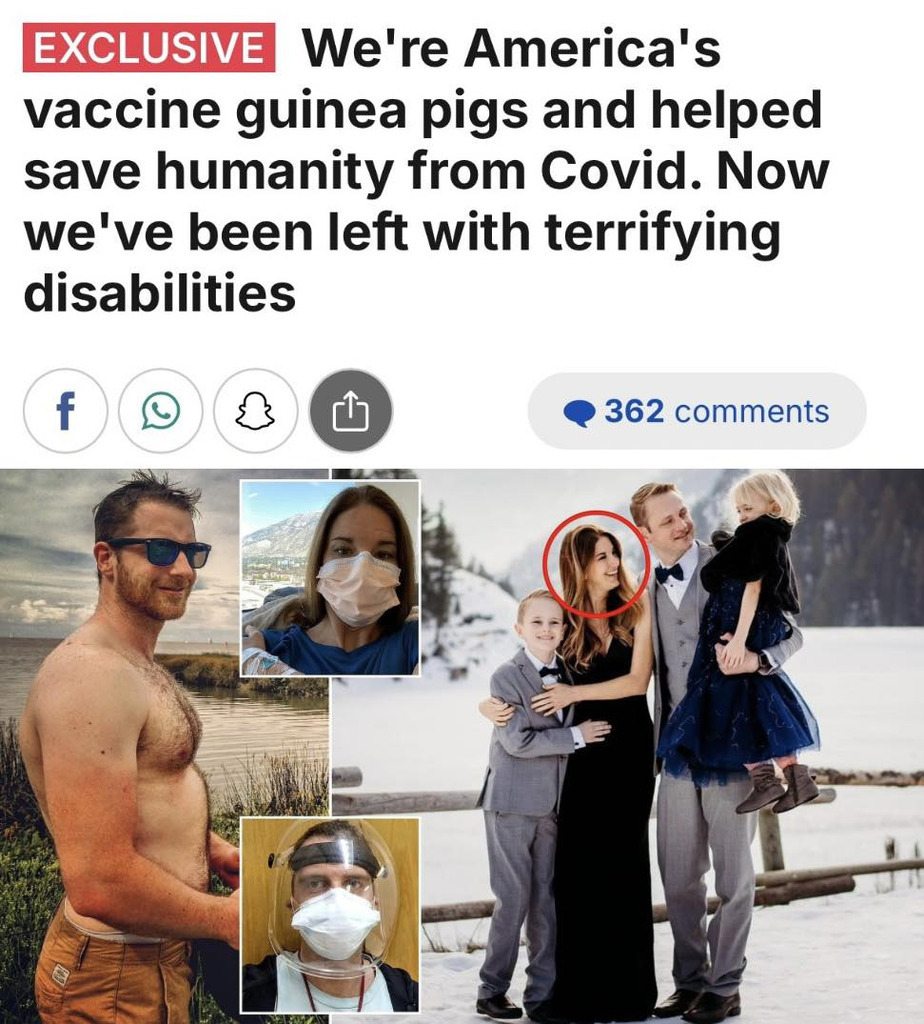Open the grey share sheet icon
This screenshot has height=1024, width=924.
pos(351,411)
